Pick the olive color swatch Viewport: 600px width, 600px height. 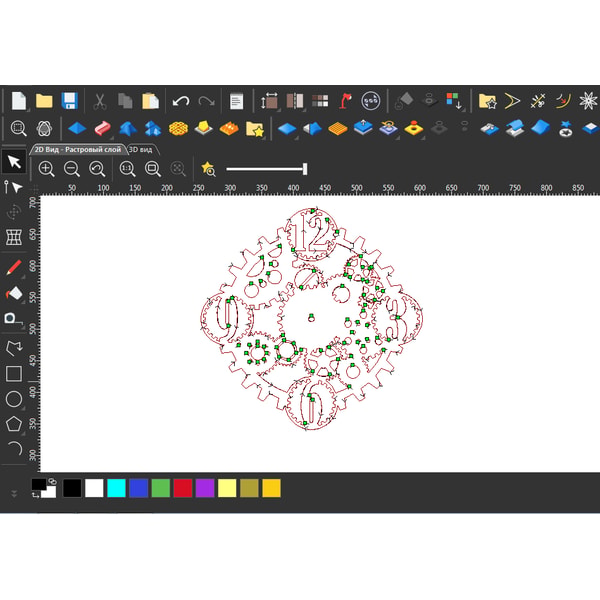click(249, 488)
